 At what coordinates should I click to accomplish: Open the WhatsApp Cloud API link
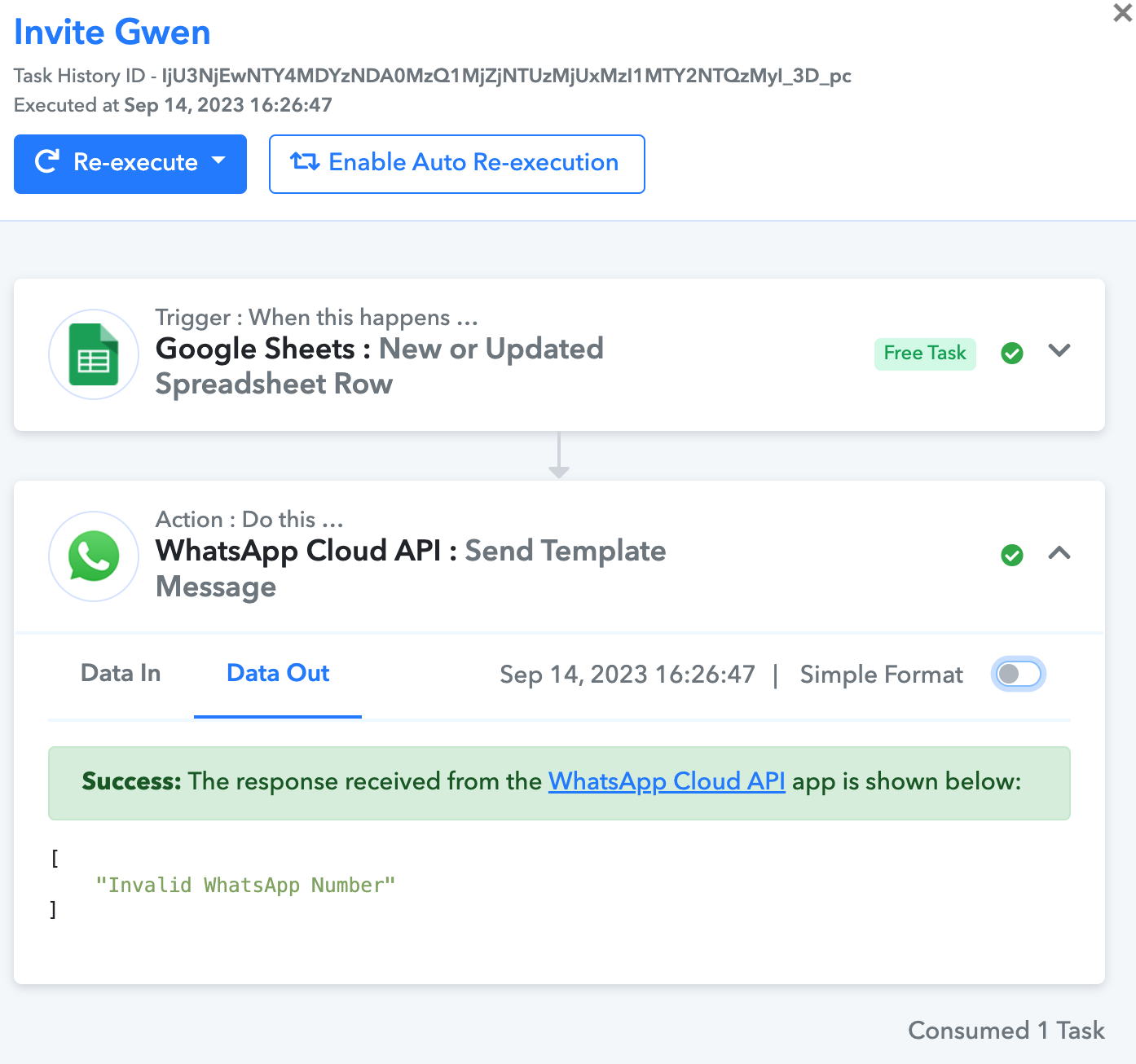tap(667, 781)
